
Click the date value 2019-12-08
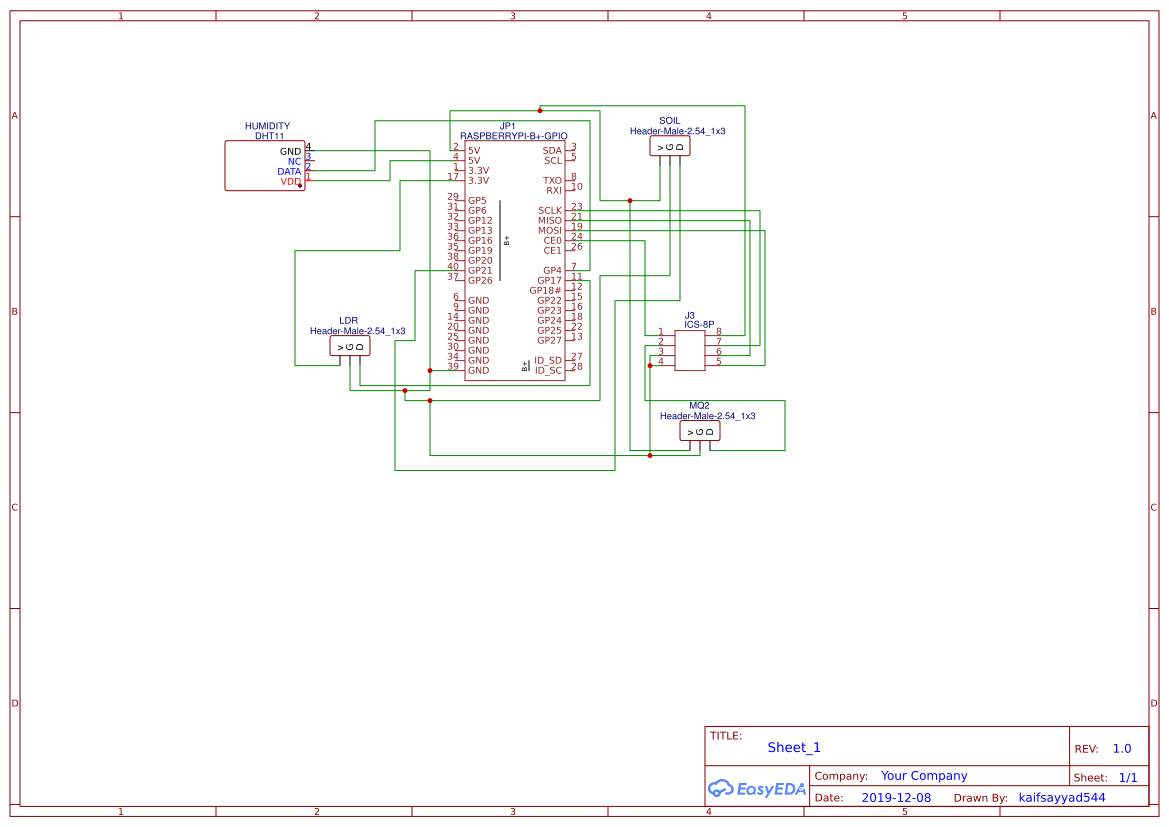tap(896, 797)
